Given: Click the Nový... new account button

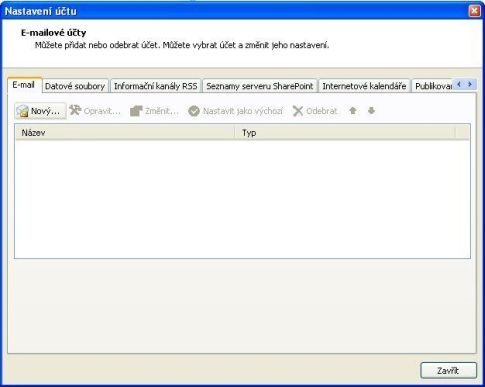Looking at the screenshot, I should point(40,111).
